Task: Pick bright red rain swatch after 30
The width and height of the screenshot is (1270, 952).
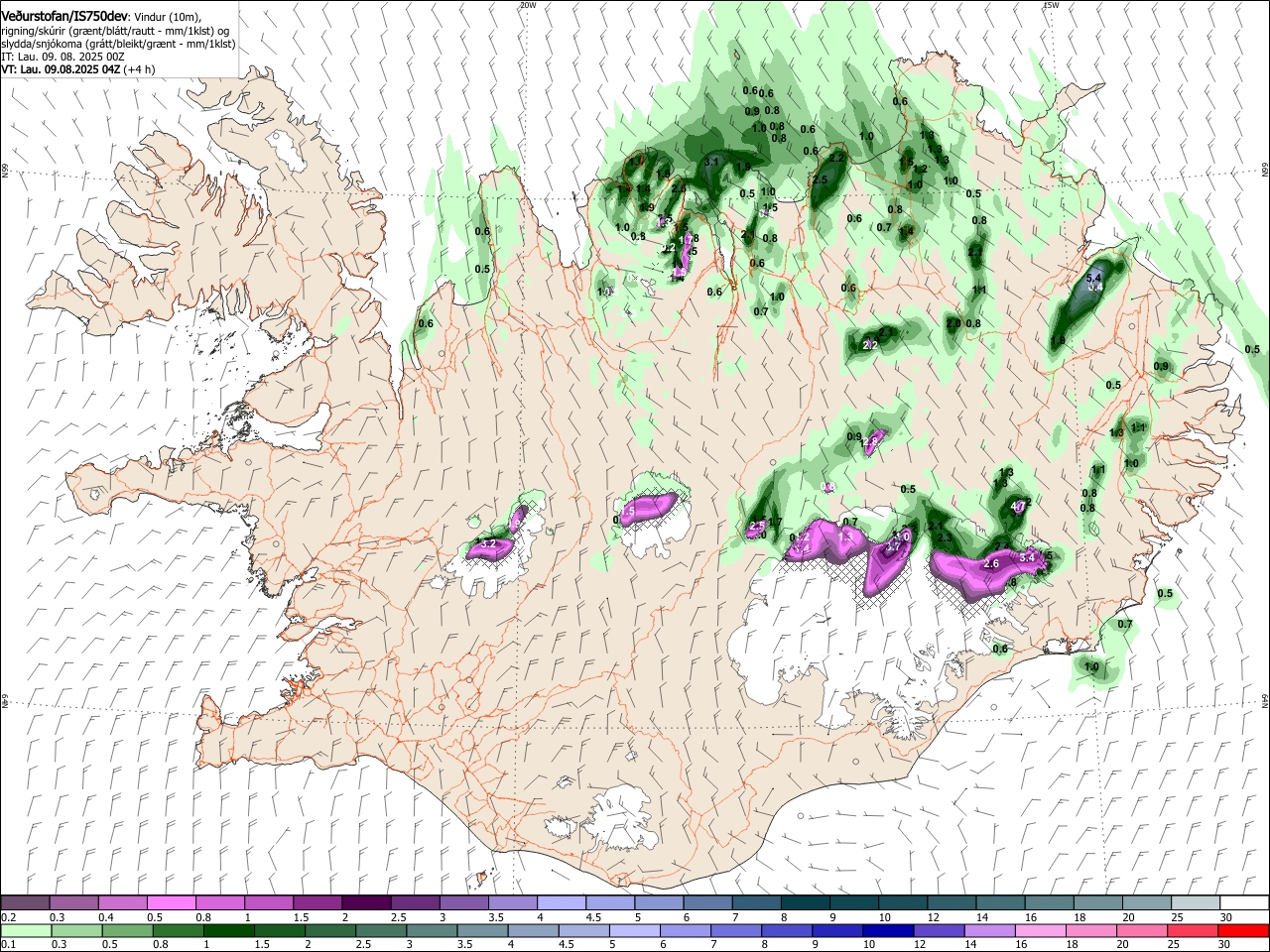Action: tap(1244, 931)
